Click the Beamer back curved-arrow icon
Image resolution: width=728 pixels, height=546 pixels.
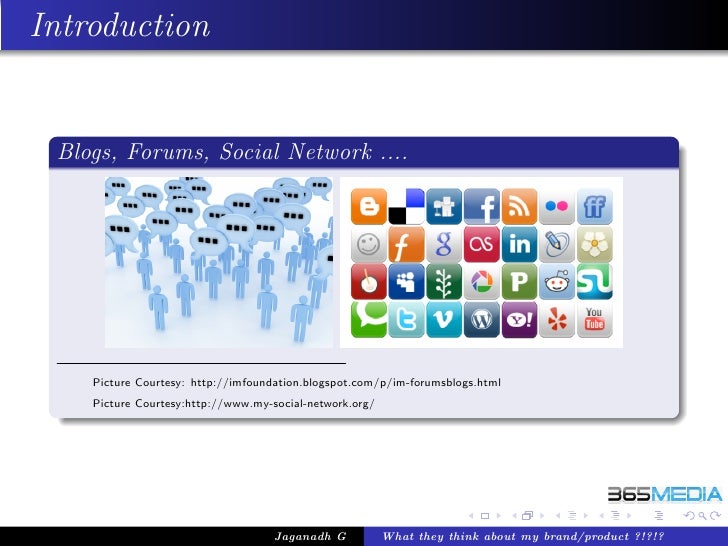pos(690,515)
